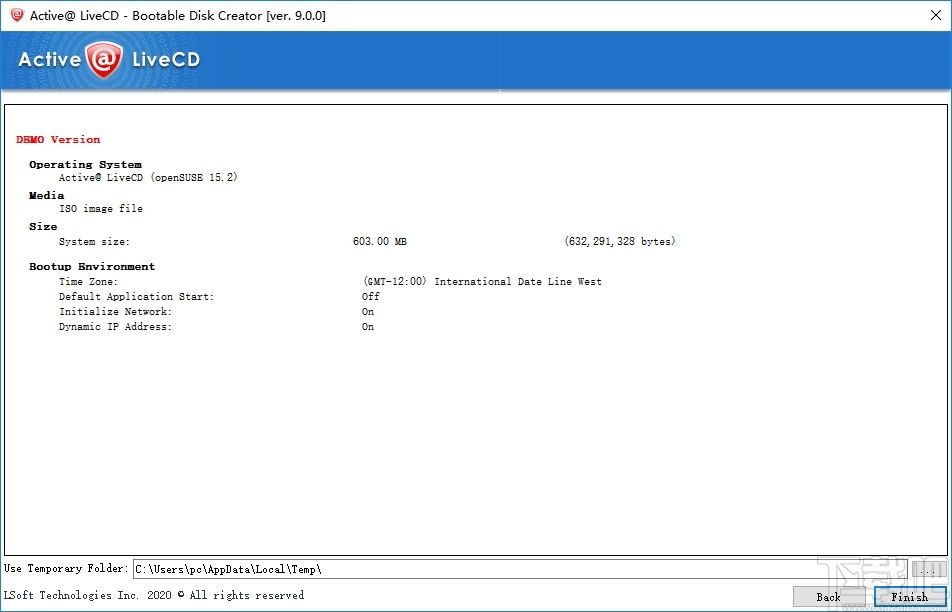Select the International Date Line West value

[483, 282]
